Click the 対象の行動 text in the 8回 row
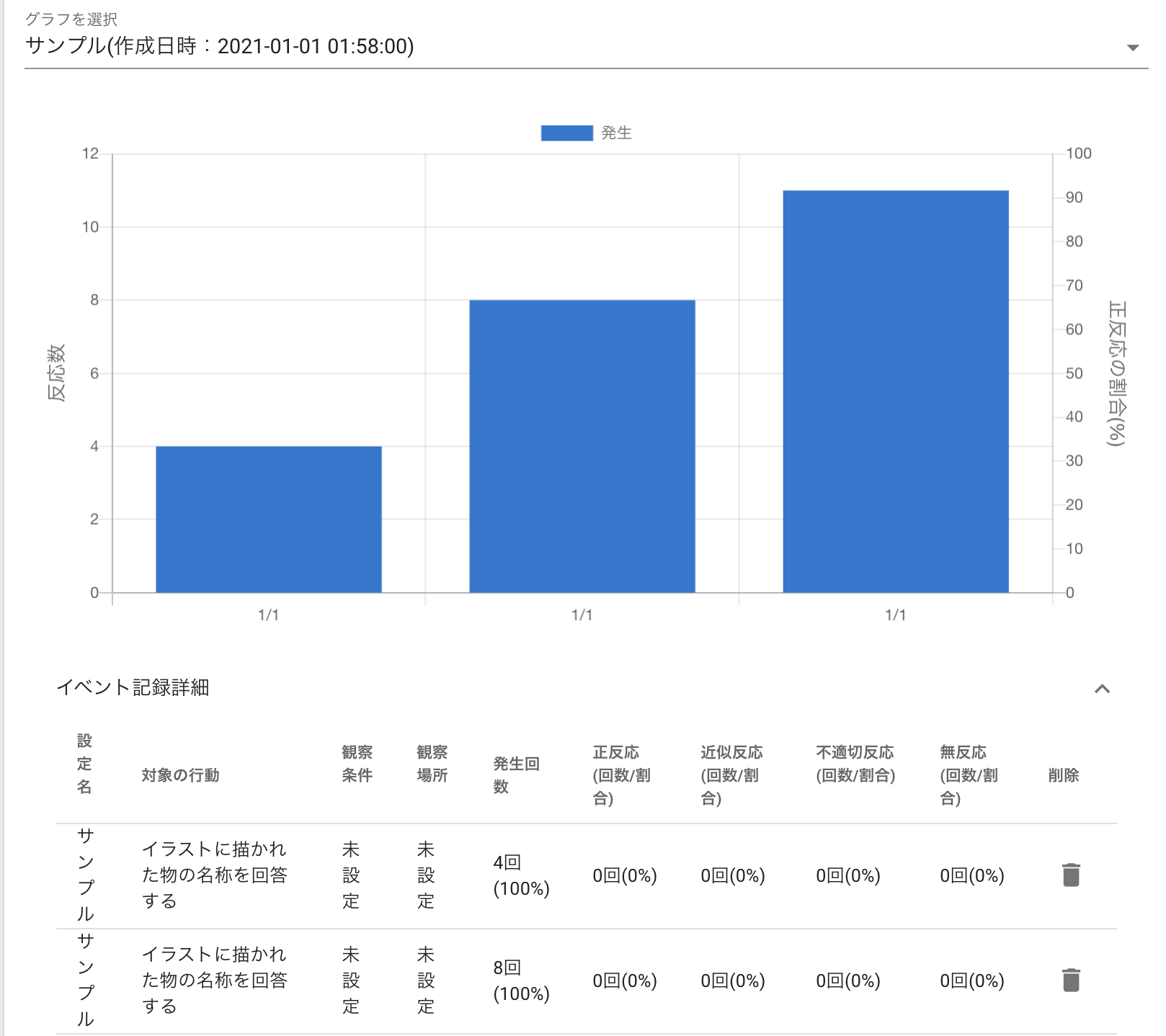 pyautogui.click(x=215, y=981)
